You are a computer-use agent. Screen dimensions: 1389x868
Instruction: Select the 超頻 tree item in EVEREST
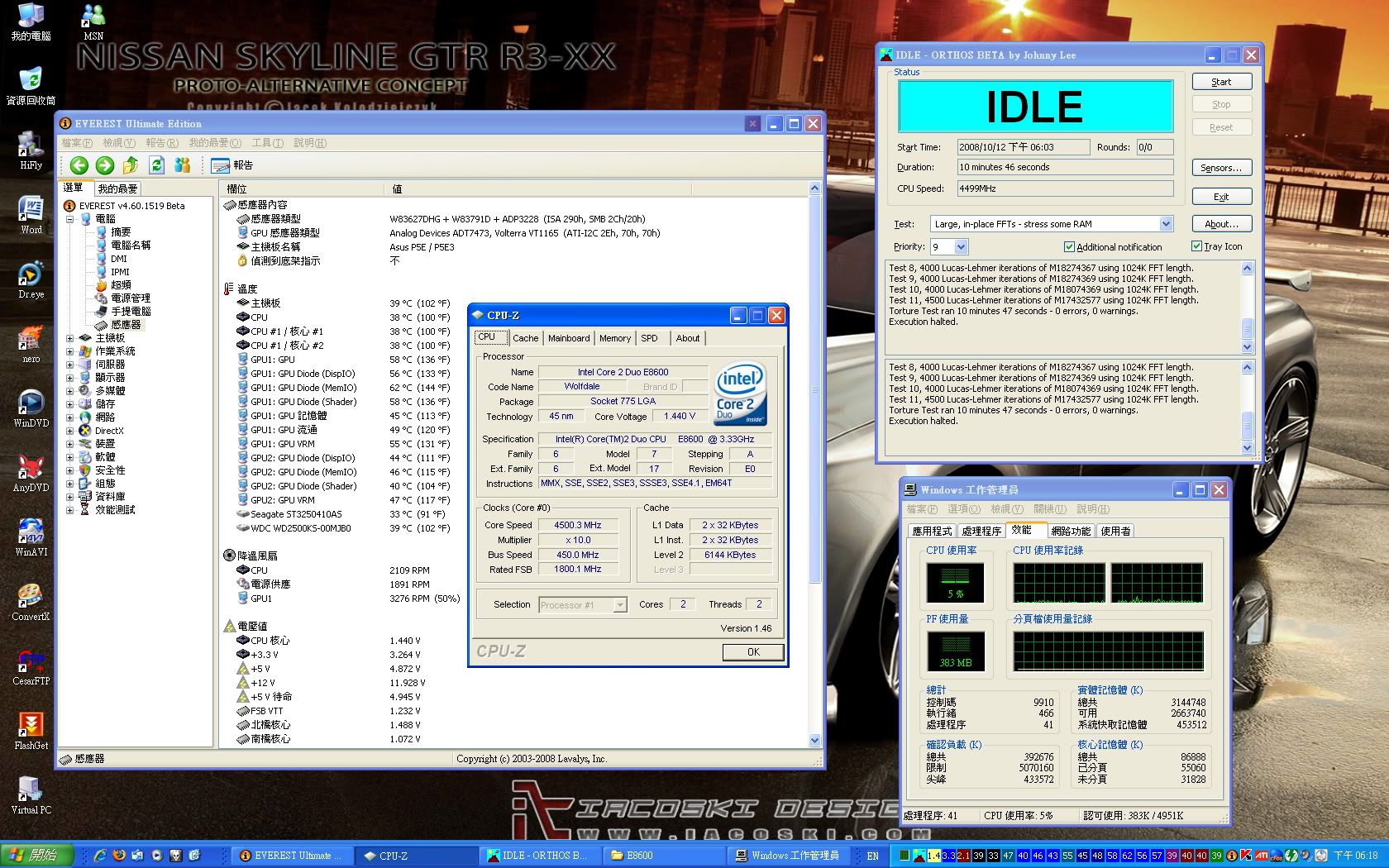coord(121,285)
